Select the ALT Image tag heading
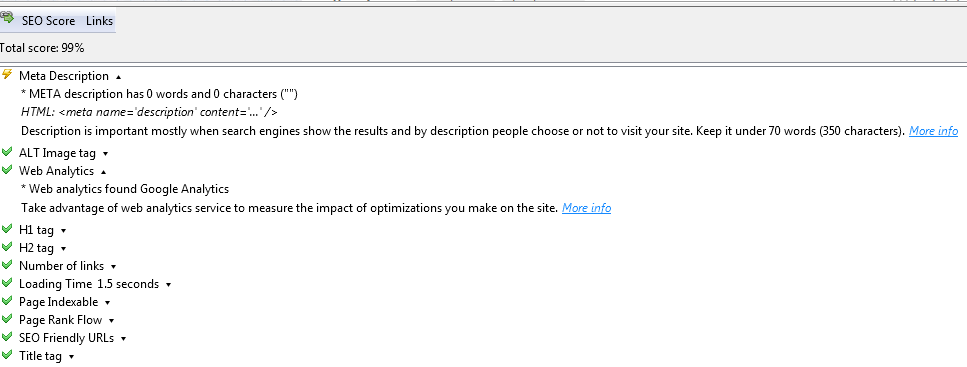This screenshot has width=967, height=367. click(57, 153)
